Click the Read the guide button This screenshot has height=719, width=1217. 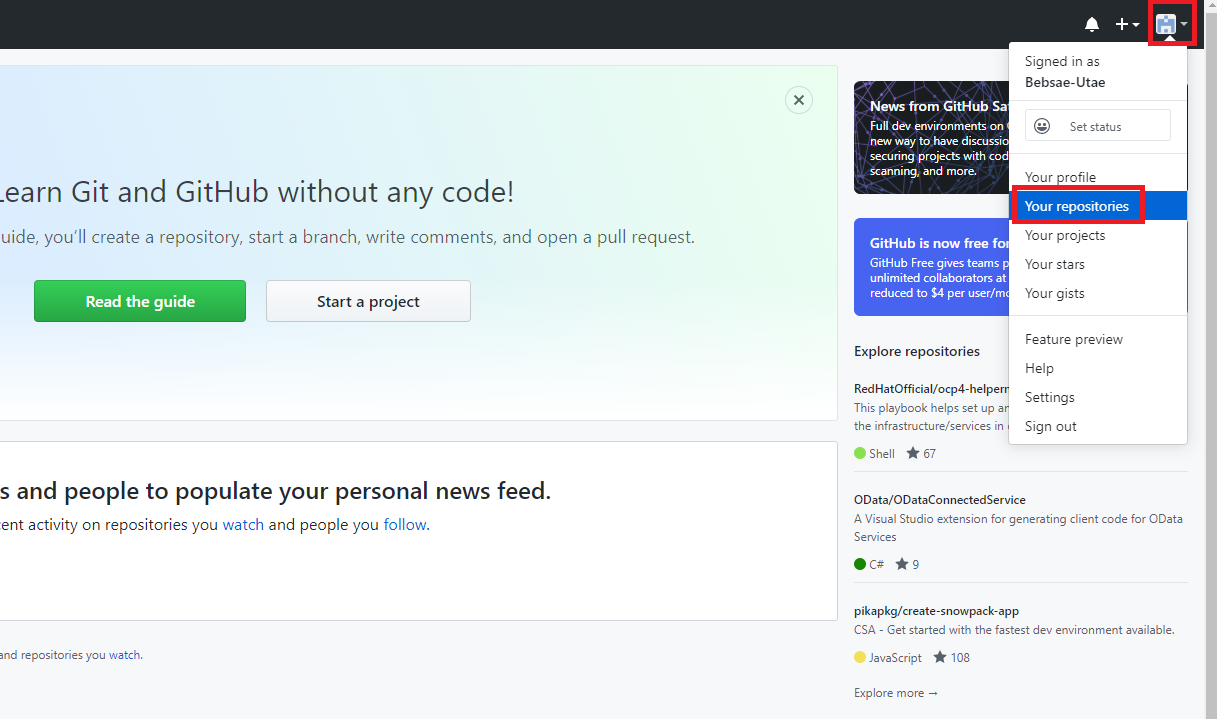[x=140, y=301]
